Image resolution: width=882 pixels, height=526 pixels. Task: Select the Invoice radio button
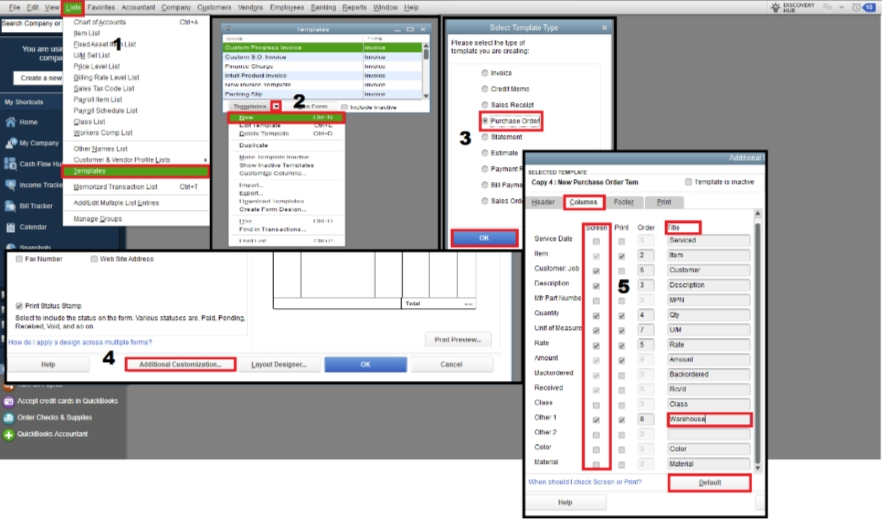point(485,73)
